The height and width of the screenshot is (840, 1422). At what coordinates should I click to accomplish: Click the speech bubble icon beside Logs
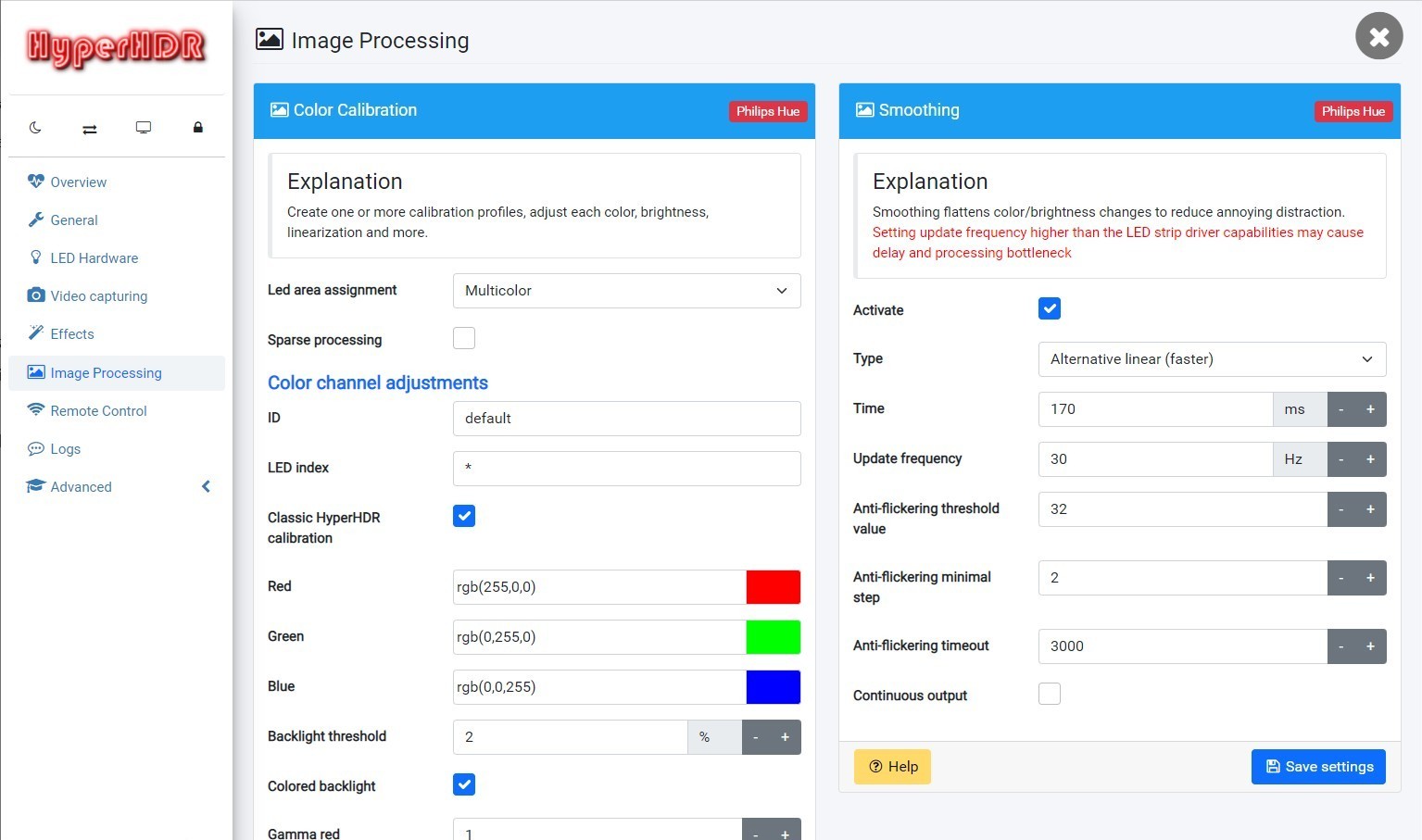coord(36,448)
